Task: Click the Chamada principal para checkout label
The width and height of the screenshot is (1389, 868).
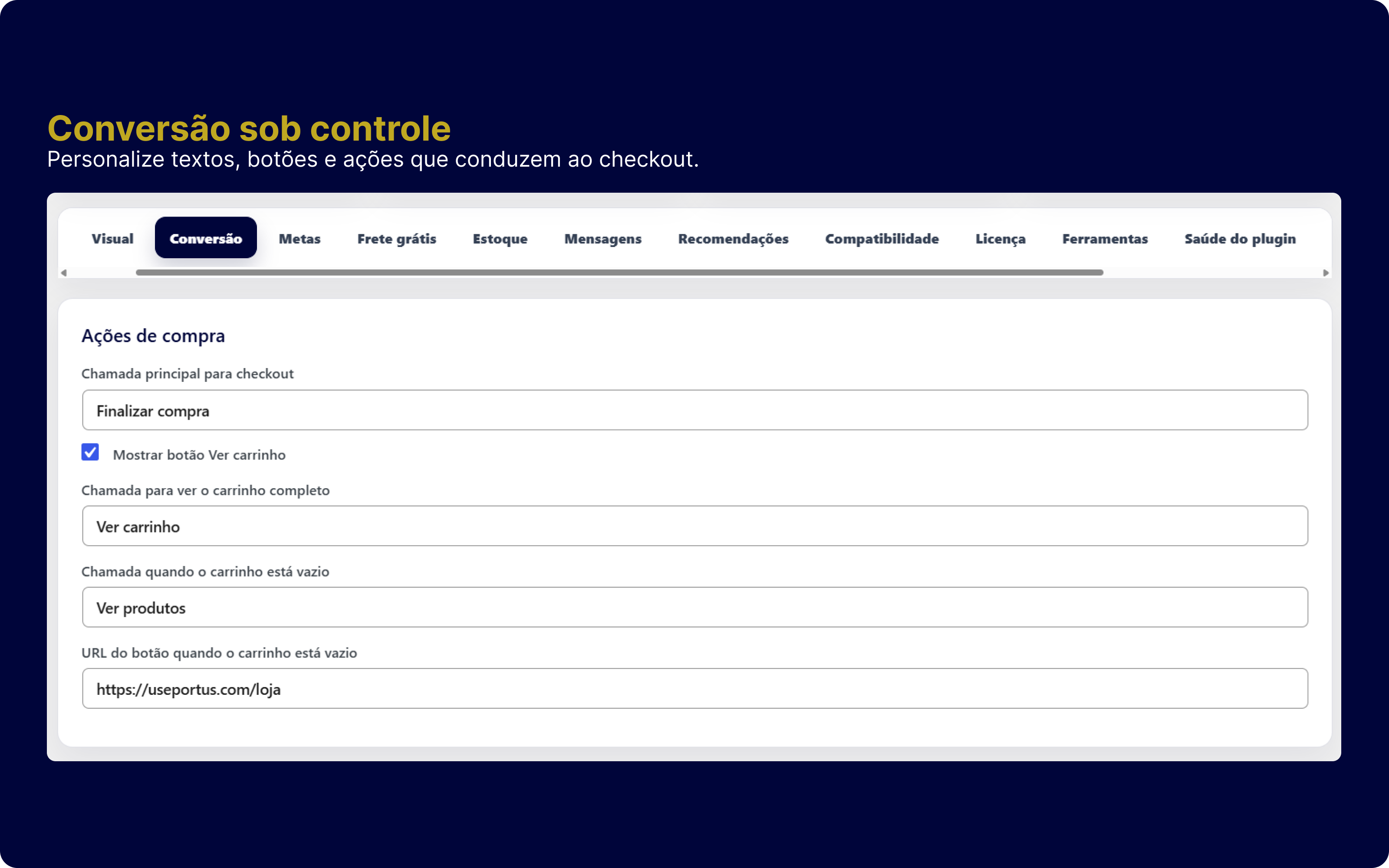Action: click(188, 374)
